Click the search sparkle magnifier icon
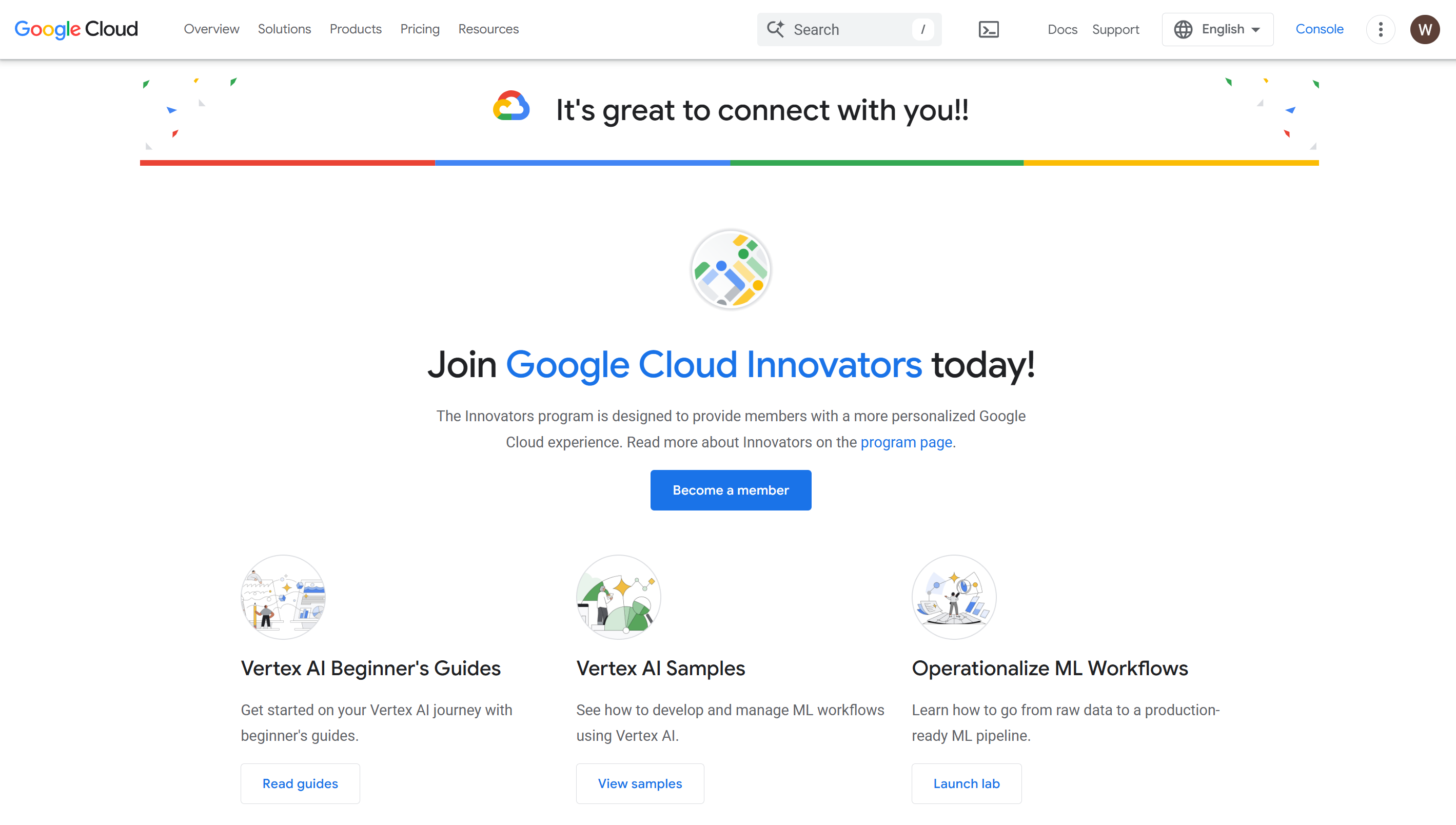 click(776, 29)
